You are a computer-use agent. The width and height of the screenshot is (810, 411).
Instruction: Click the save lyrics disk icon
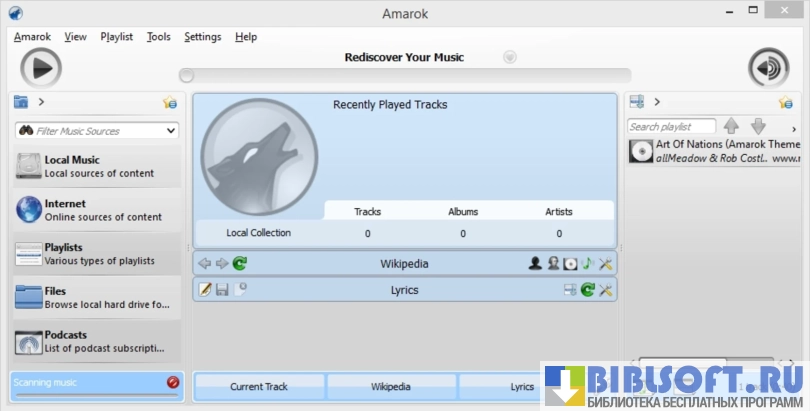(222, 290)
